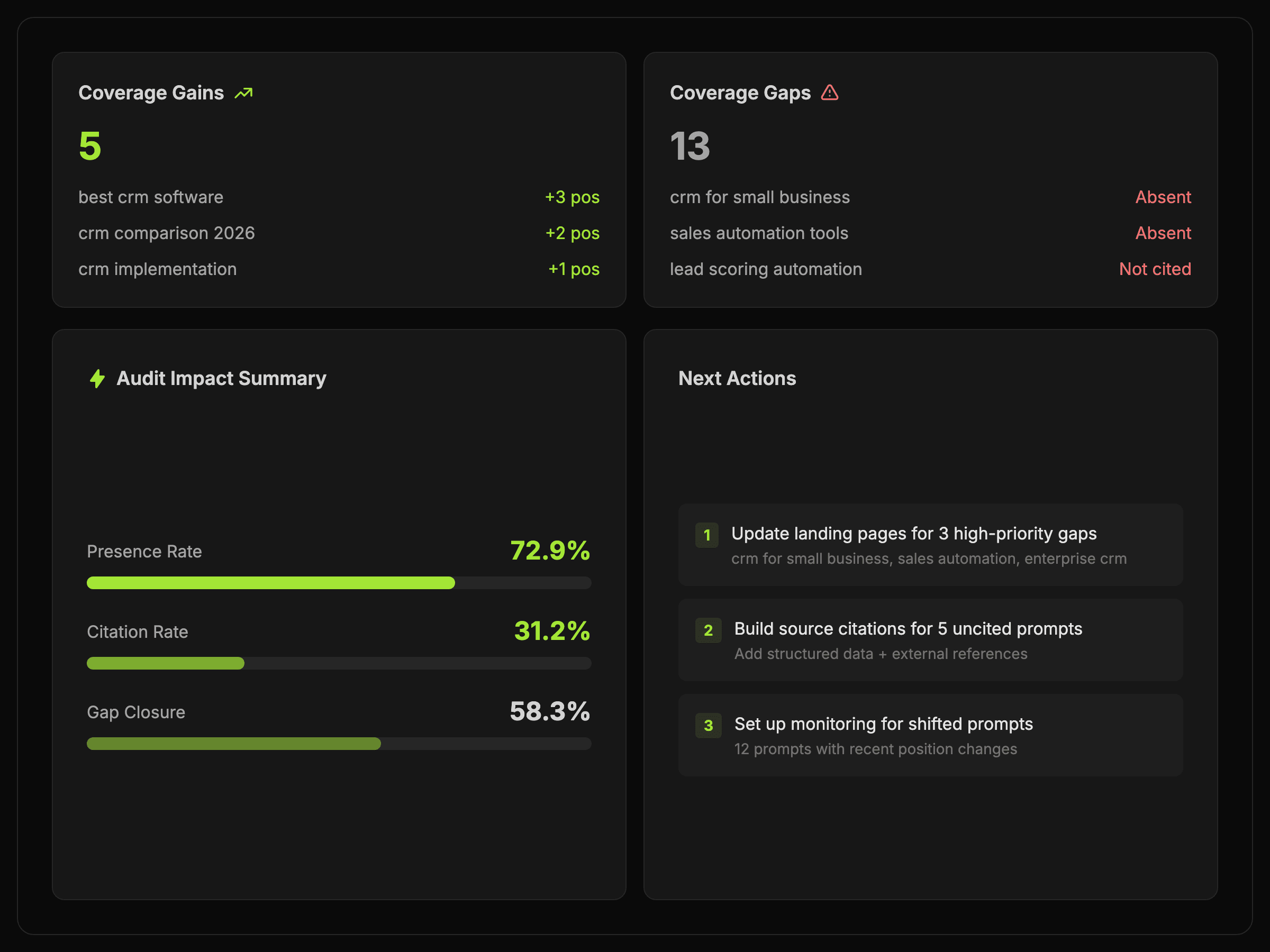Click the number 1 badge in Next Actions

[x=707, y=535]
